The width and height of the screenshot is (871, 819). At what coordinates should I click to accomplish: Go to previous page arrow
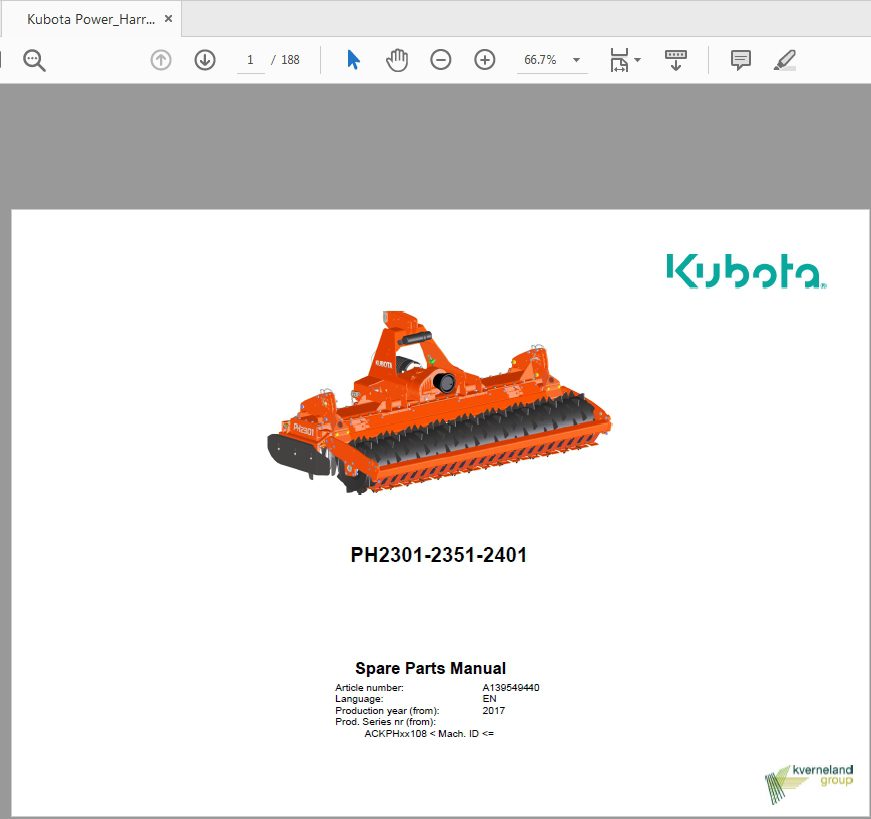click(x=161, y=60)
